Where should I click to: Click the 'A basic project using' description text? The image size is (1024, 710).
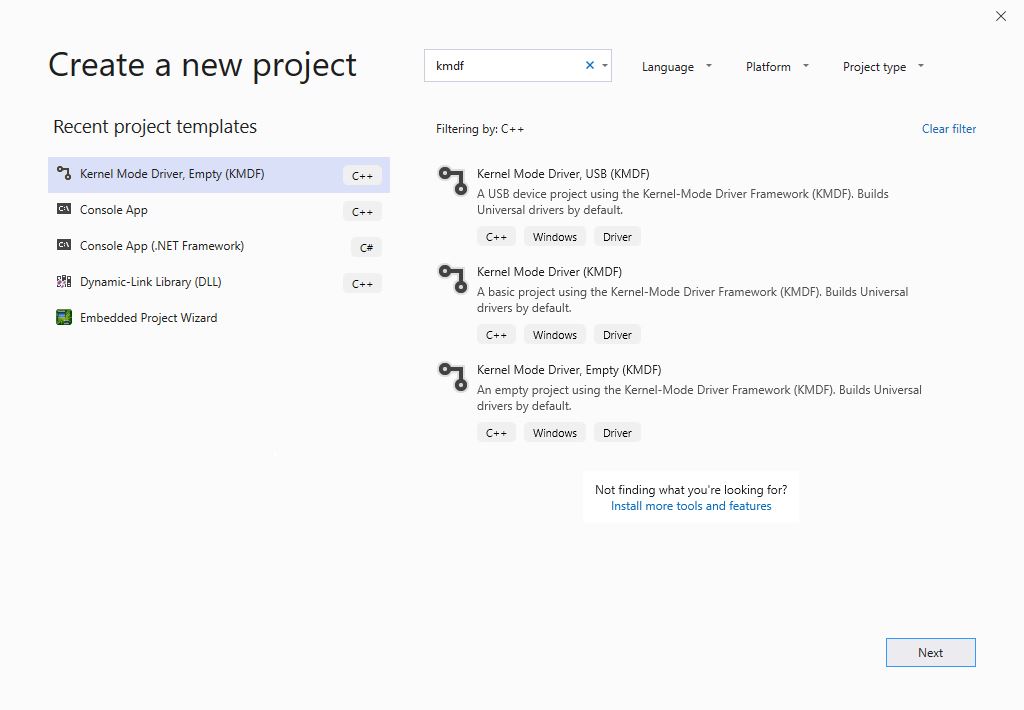[x=692, y=300]
